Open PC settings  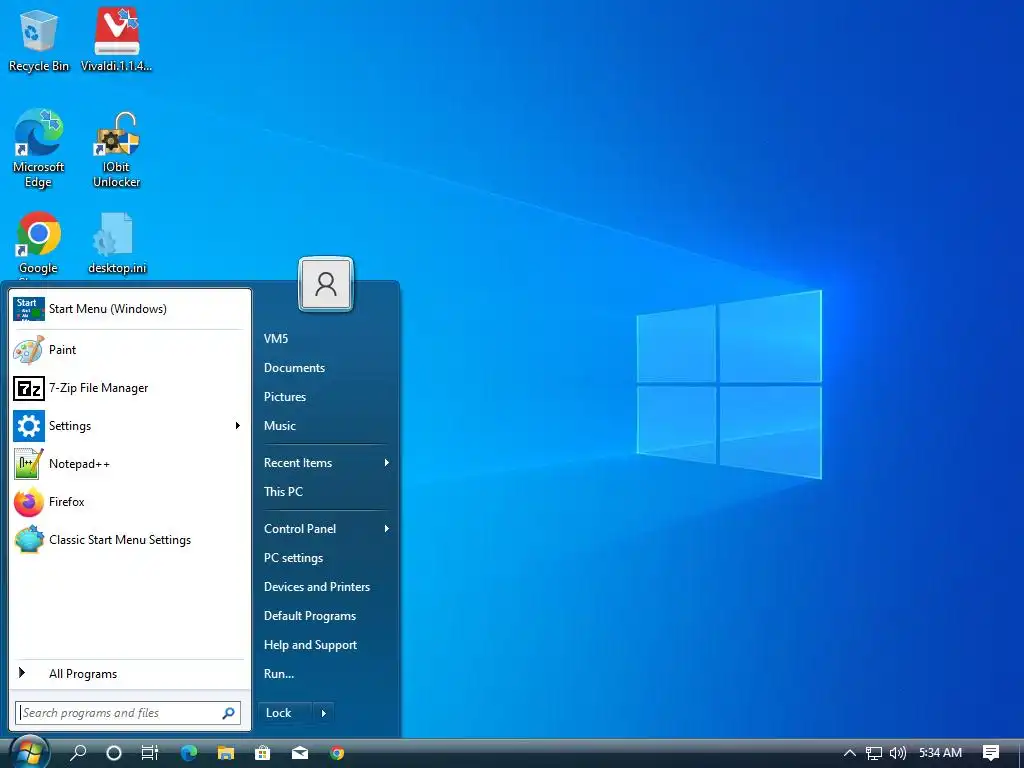pyautogui.click(x=293, y=558)
